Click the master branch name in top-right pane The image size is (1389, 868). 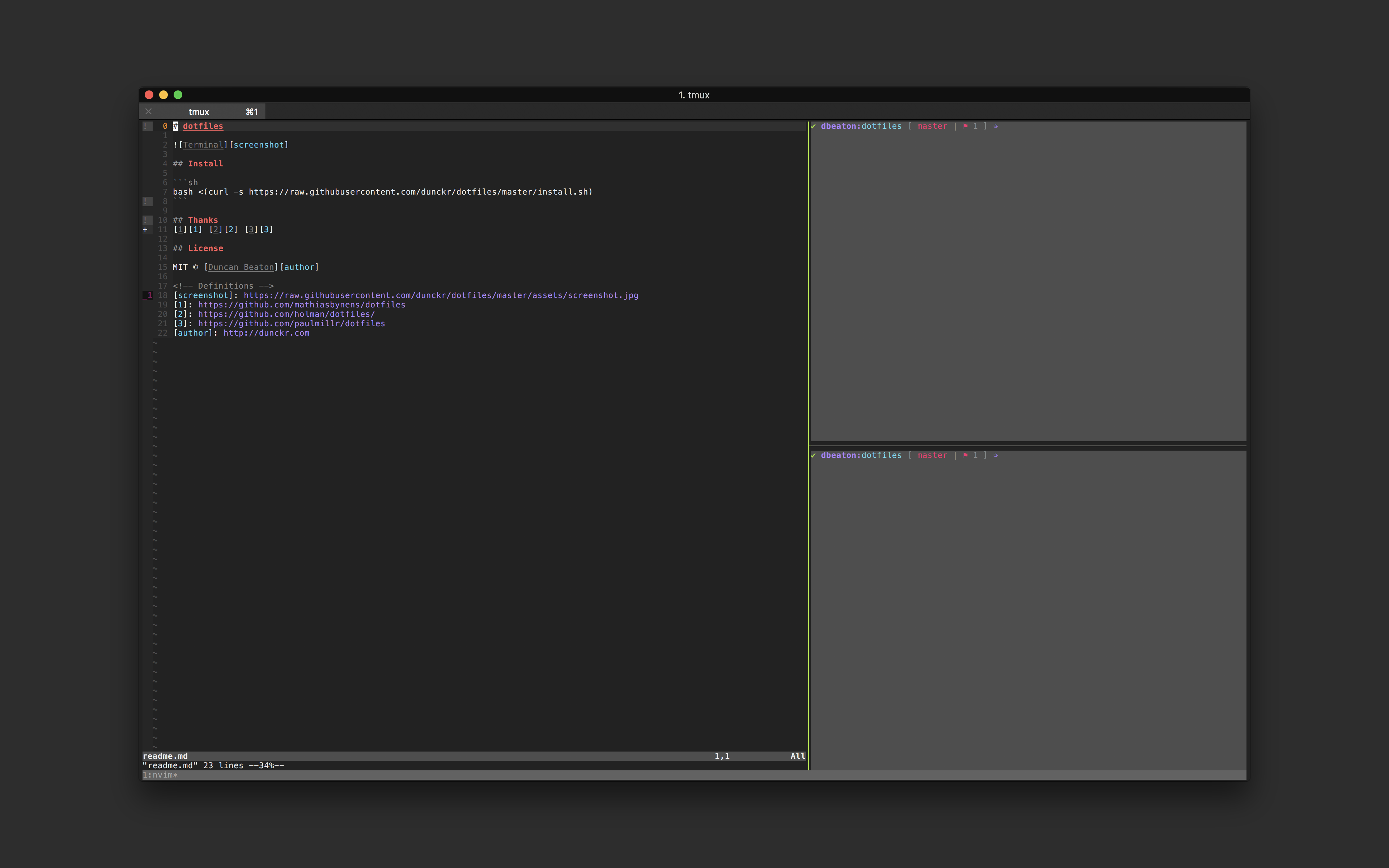931,126
